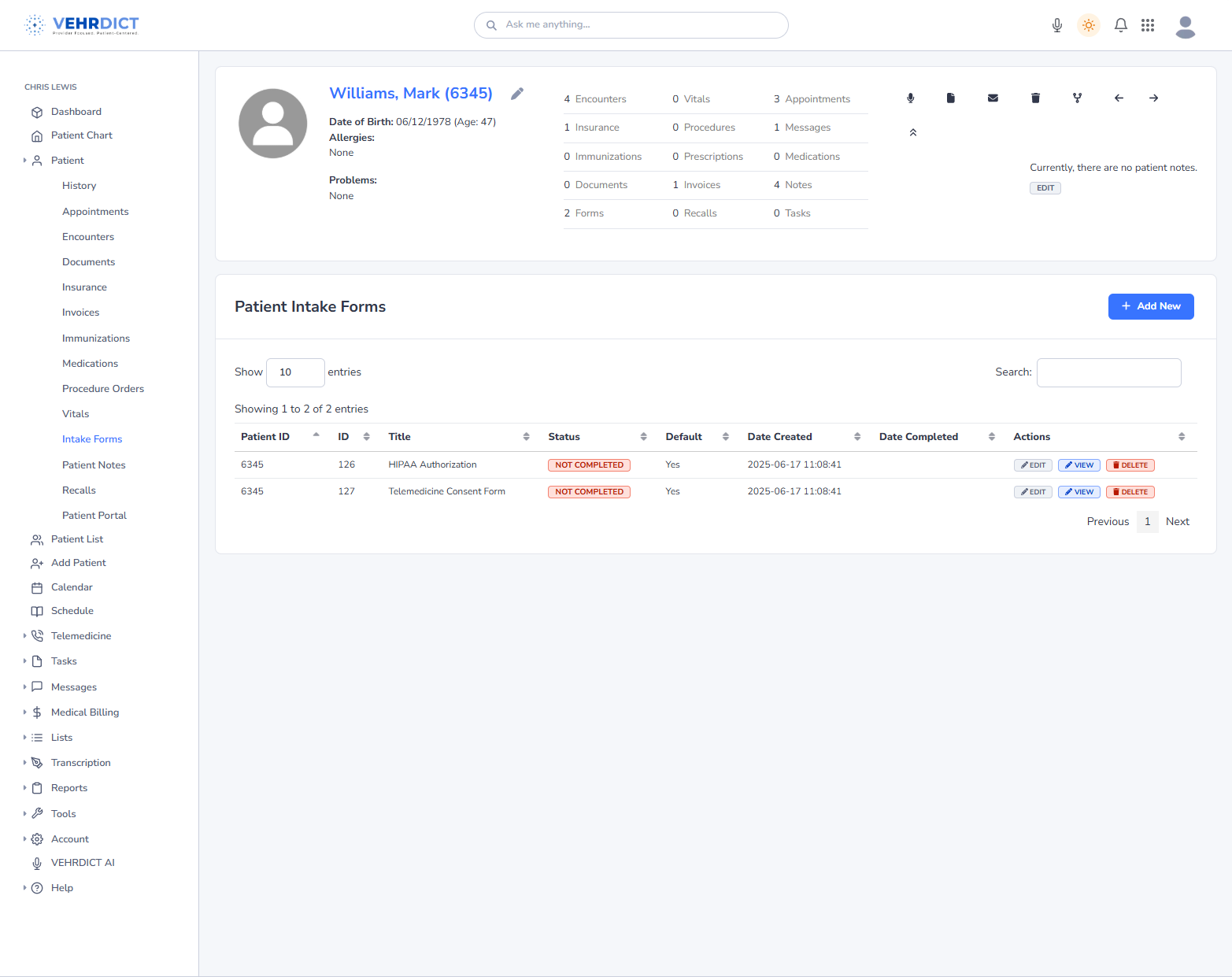Click the EDIT patient notes button

point(1045,188)
